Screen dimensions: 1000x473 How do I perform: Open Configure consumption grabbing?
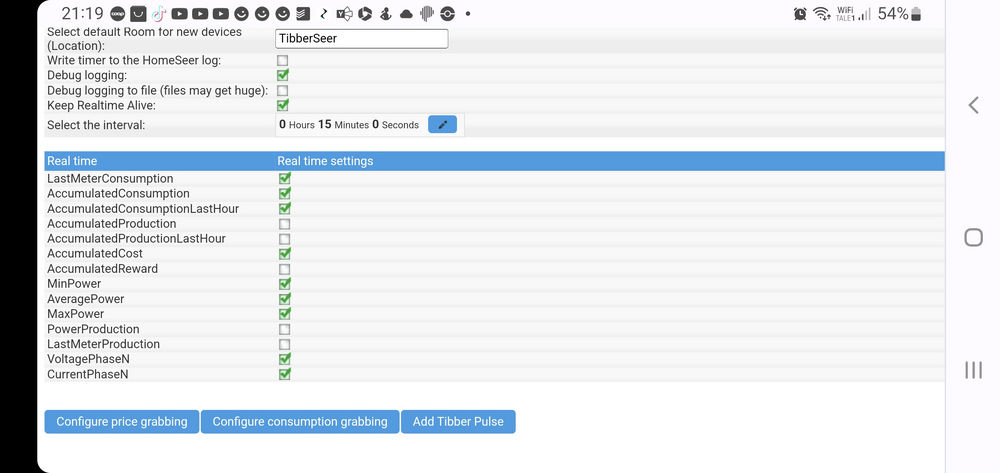tap(300, 422)
